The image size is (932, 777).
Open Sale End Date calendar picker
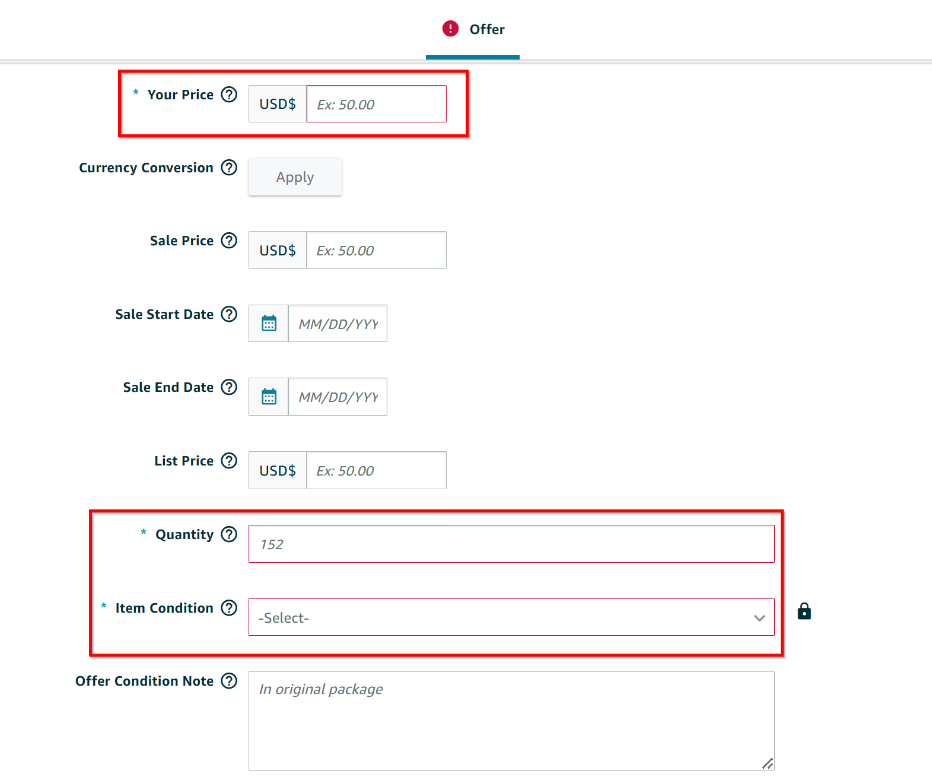click(268, 397)
